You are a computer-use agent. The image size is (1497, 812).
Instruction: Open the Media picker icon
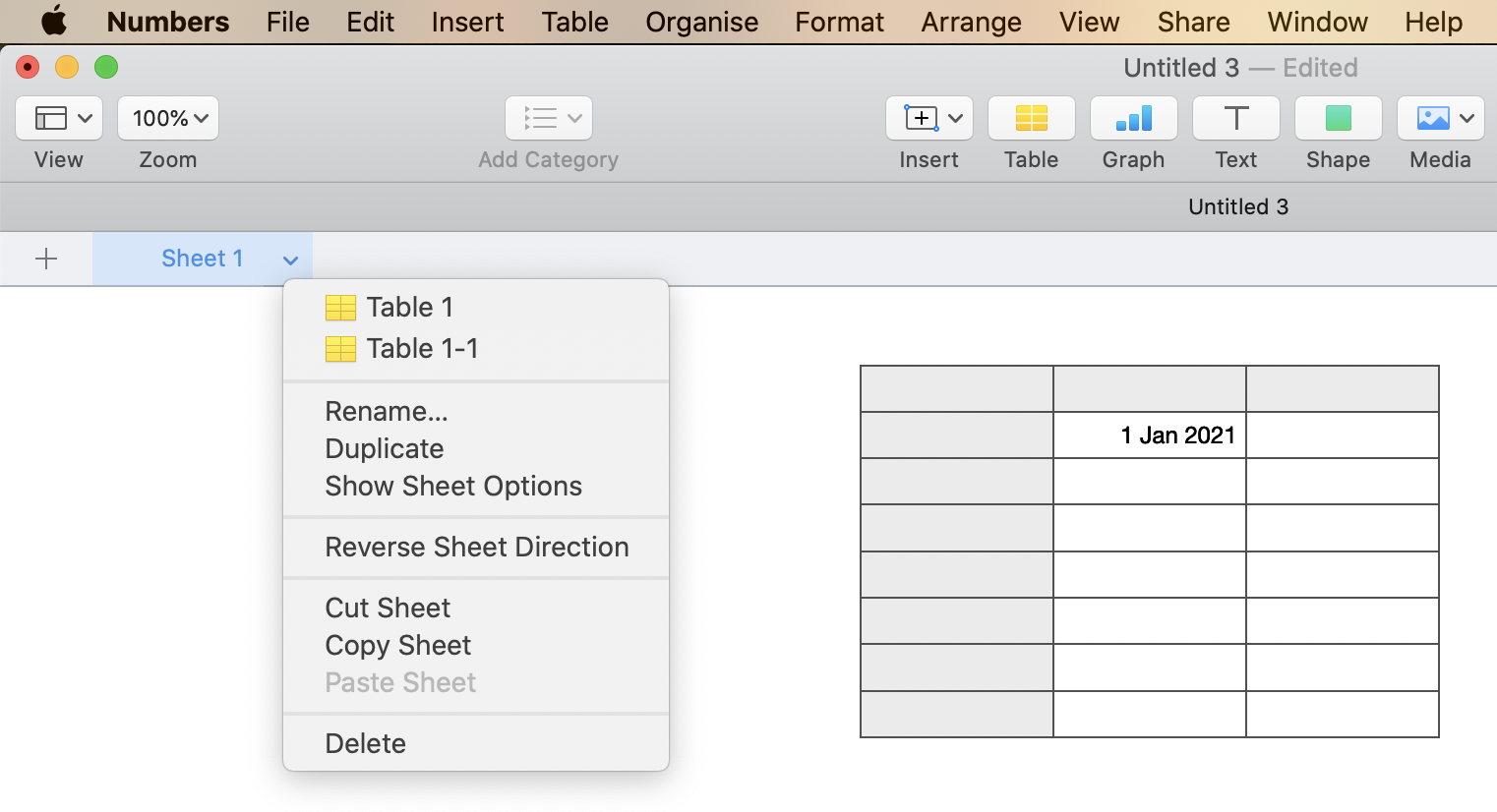(1440, 119)
